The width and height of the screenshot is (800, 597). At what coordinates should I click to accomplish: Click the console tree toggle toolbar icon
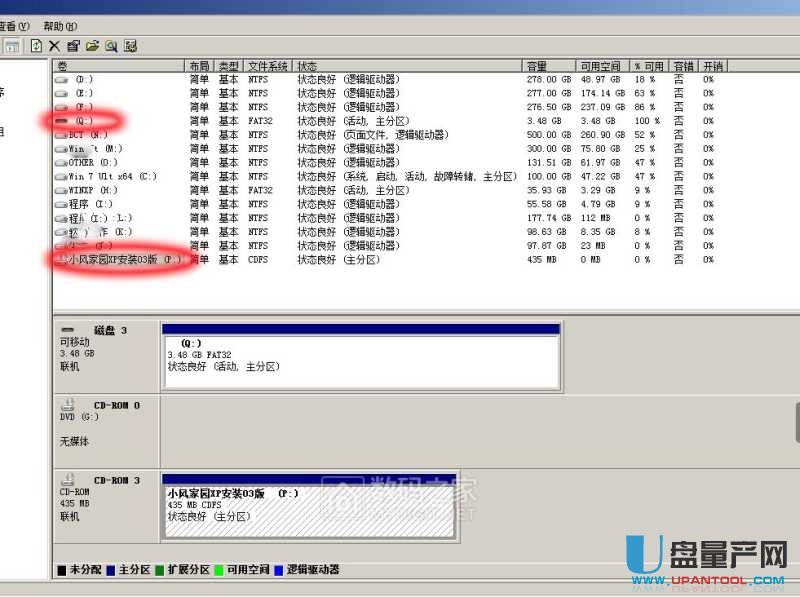tap(12, 46)
